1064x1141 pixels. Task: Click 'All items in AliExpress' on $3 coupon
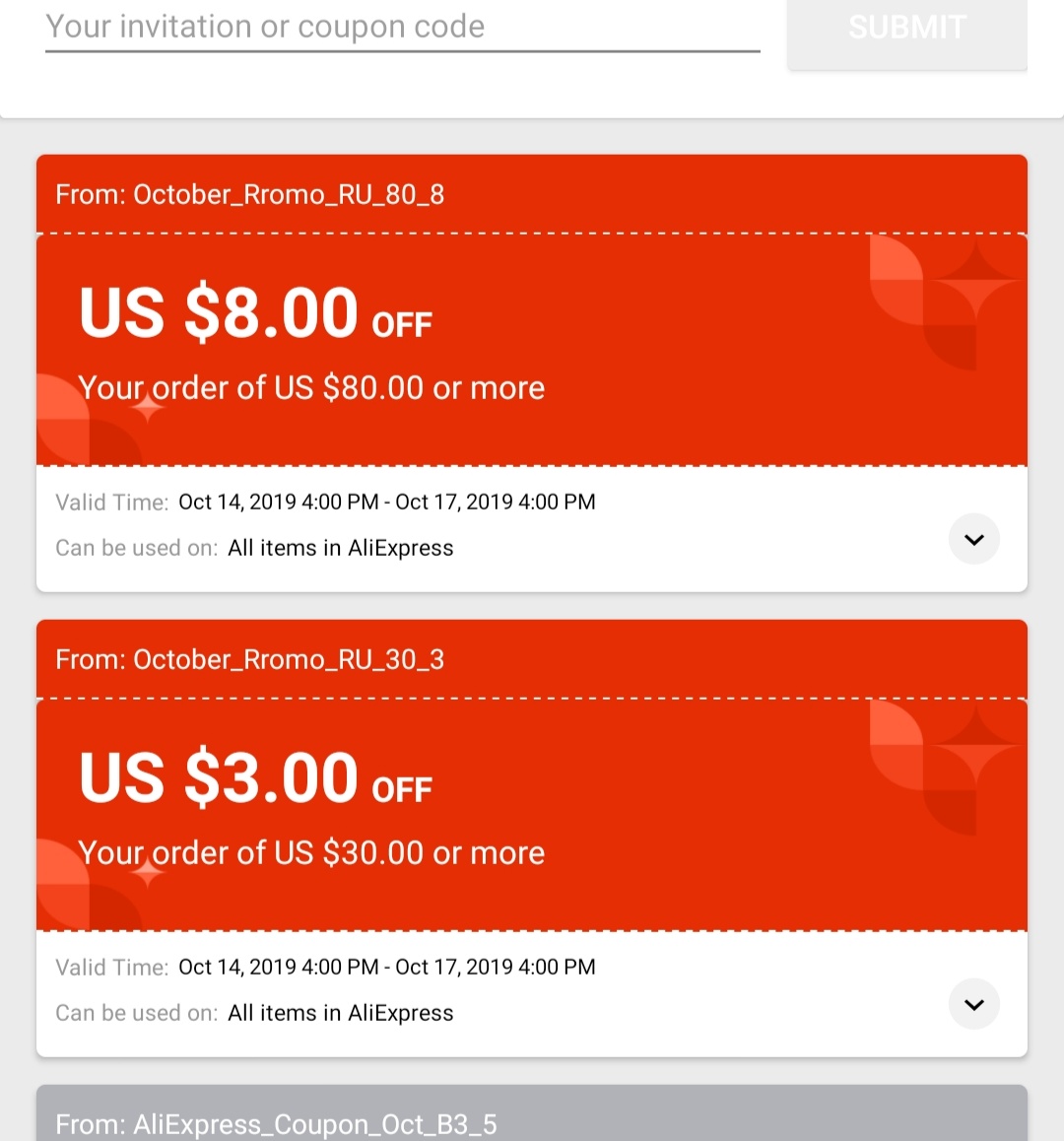(341, 1013)
